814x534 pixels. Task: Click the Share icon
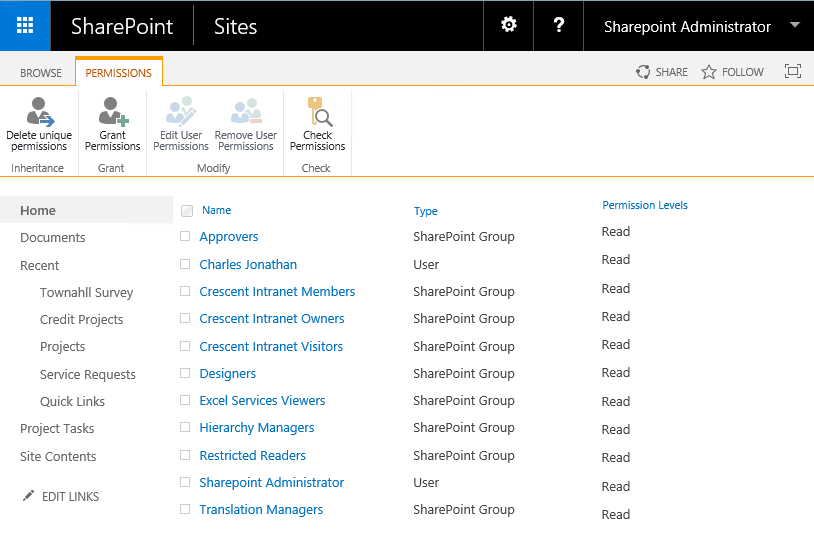(643, 72)
